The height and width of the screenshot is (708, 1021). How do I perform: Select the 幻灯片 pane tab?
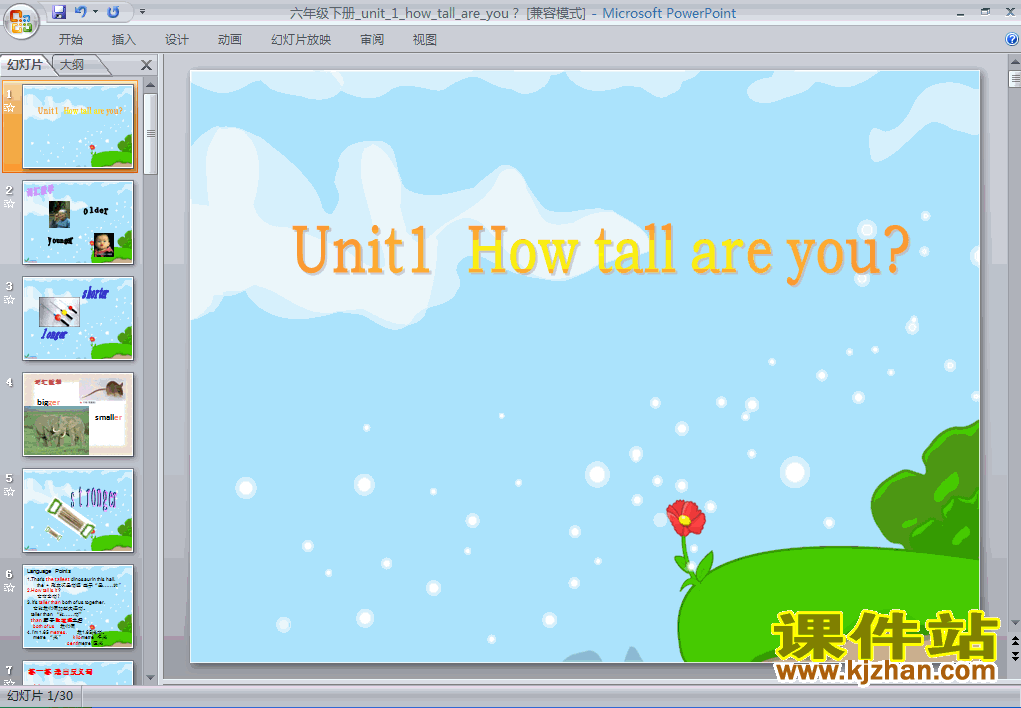pos(25,64)
